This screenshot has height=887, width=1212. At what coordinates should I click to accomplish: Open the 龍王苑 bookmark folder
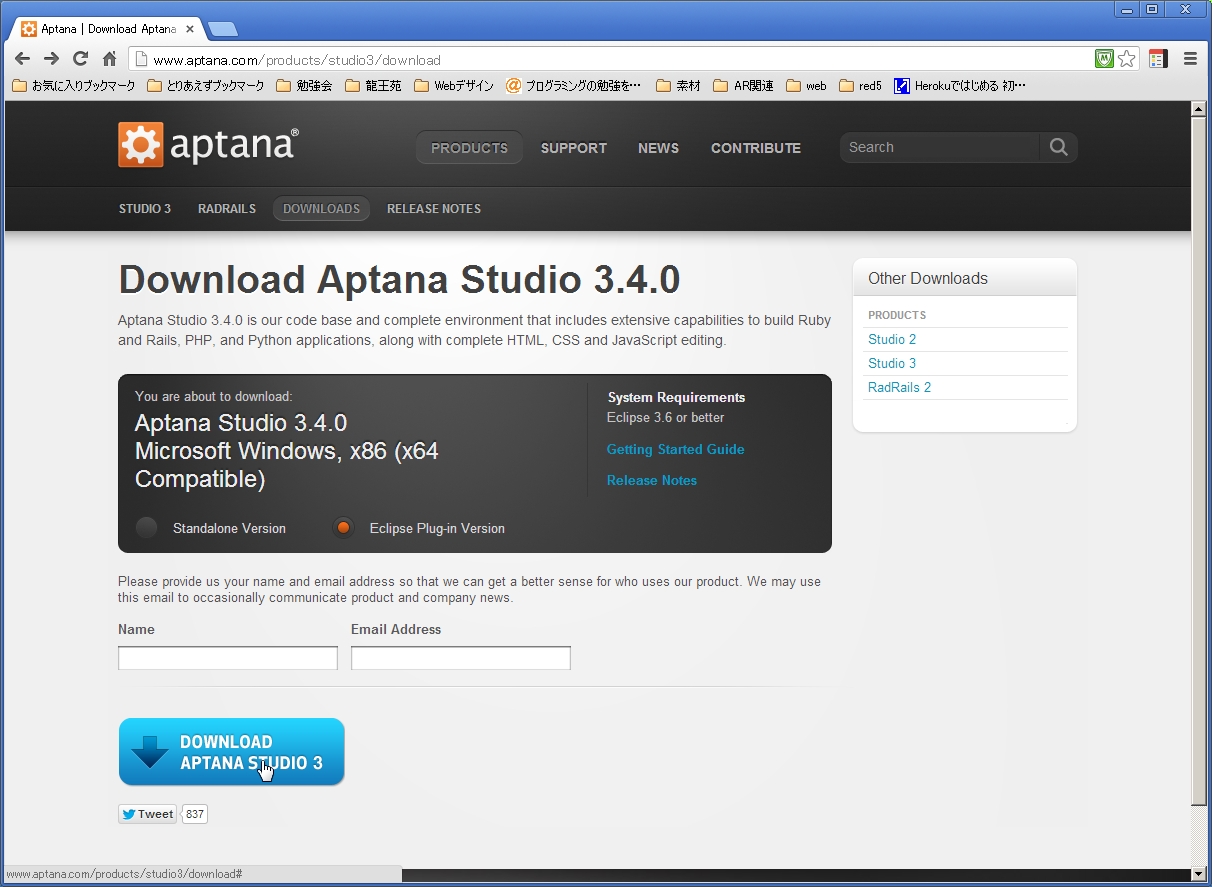(373, 86)
